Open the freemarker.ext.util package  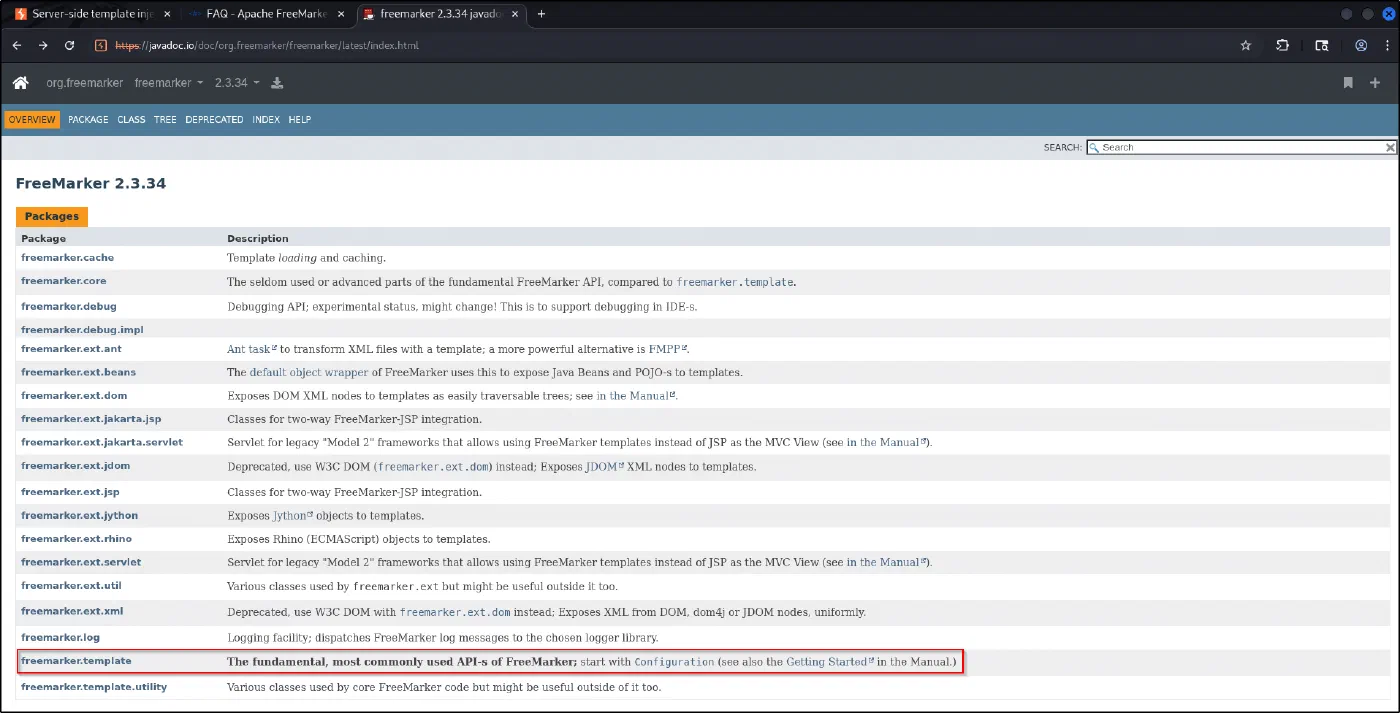pyautogui.click(x=71, y=585)
